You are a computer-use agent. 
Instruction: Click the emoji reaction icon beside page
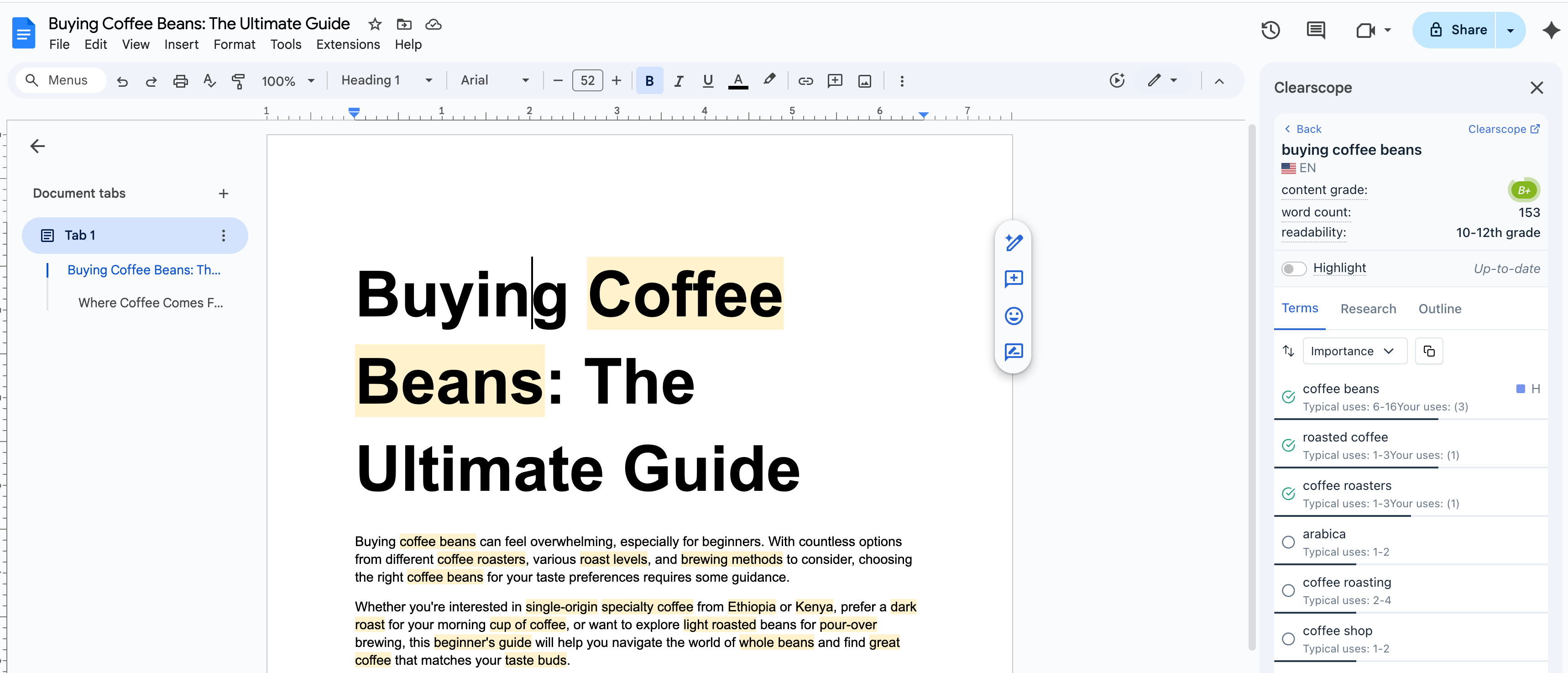coord(1014,315)
